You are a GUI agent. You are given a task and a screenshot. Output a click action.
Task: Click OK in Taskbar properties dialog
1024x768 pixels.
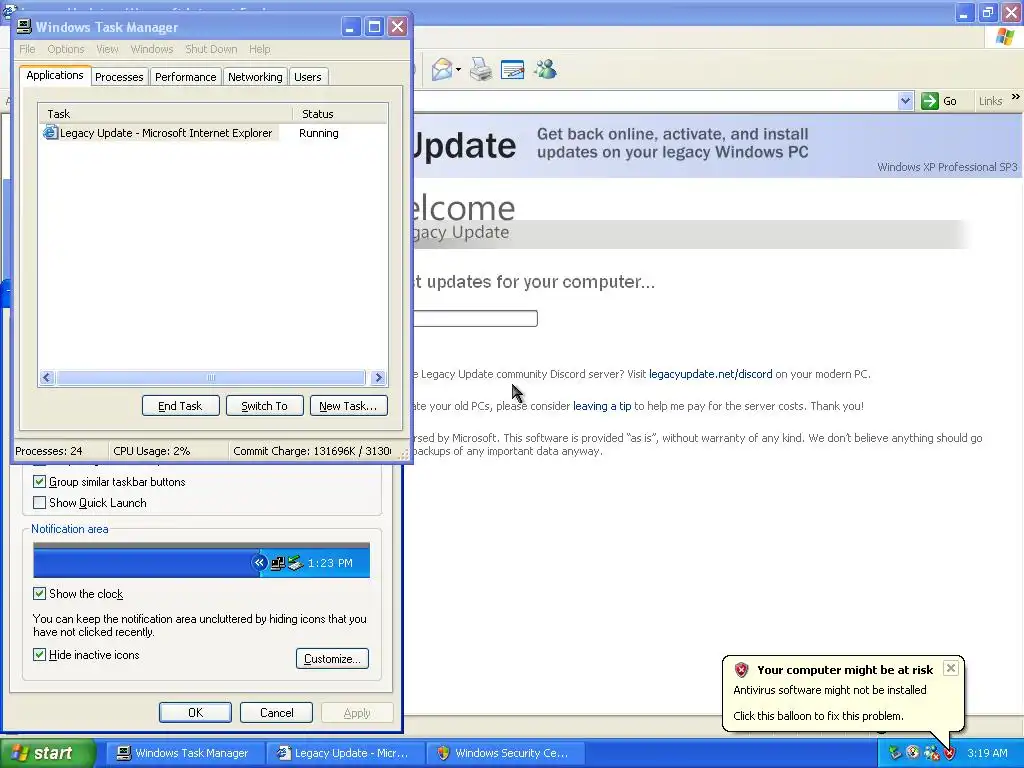(195, 712)
